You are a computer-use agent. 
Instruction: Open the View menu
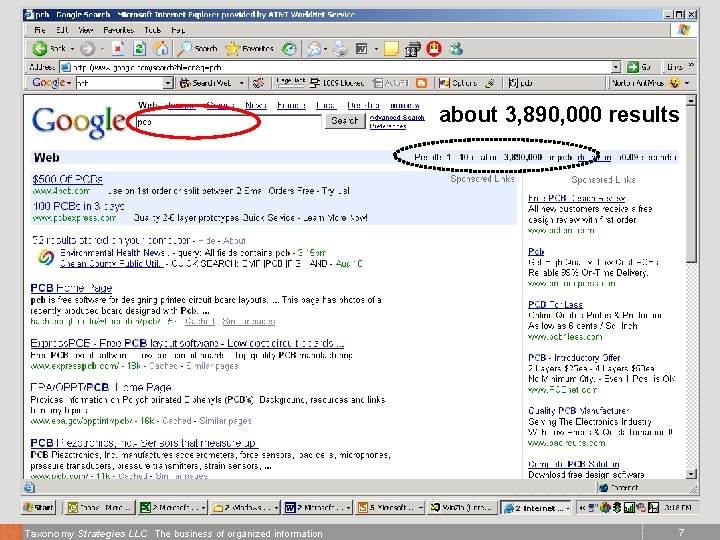pyautogui.click(x=85, y=30)
